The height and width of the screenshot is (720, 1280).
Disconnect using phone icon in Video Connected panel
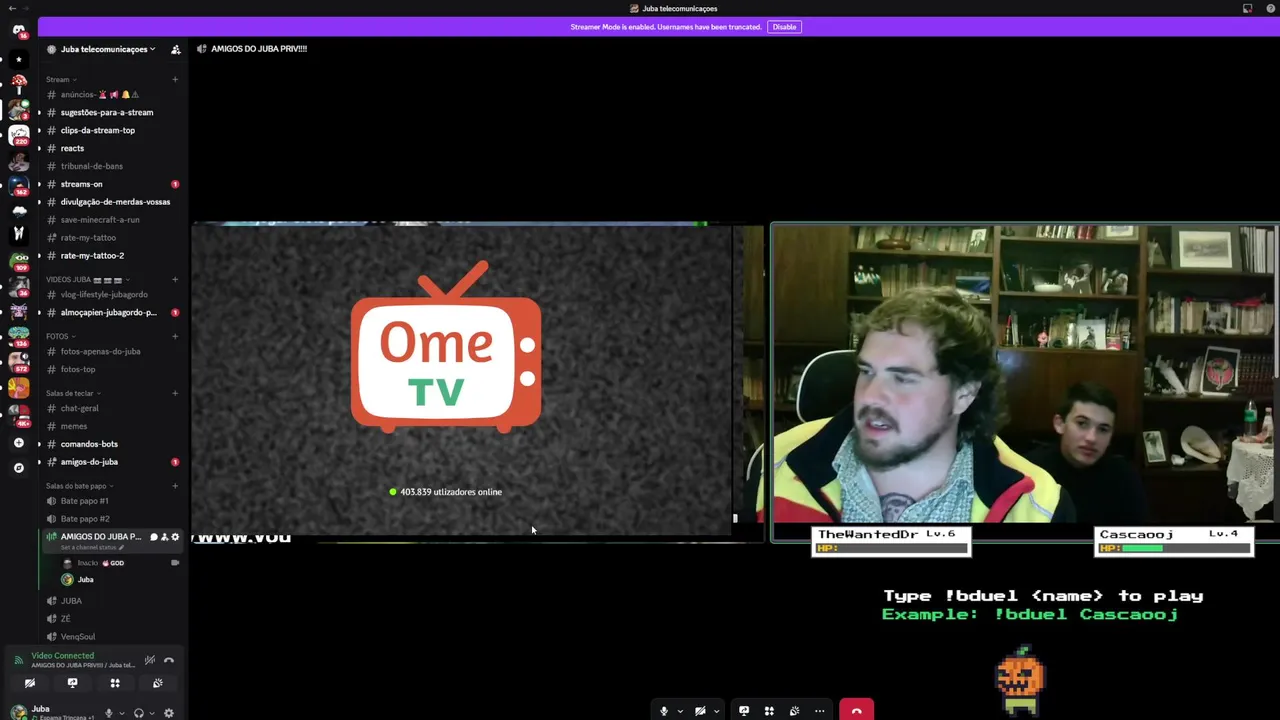pyautogui.click(x=169, y=660)
